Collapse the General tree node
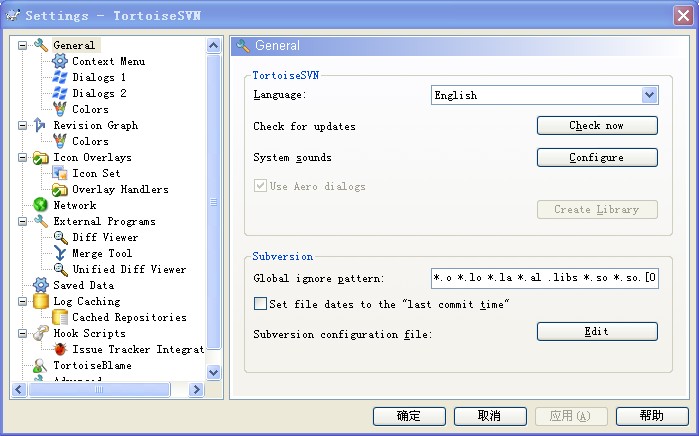This screenshot has height=436, width=699. pos(22,45)
